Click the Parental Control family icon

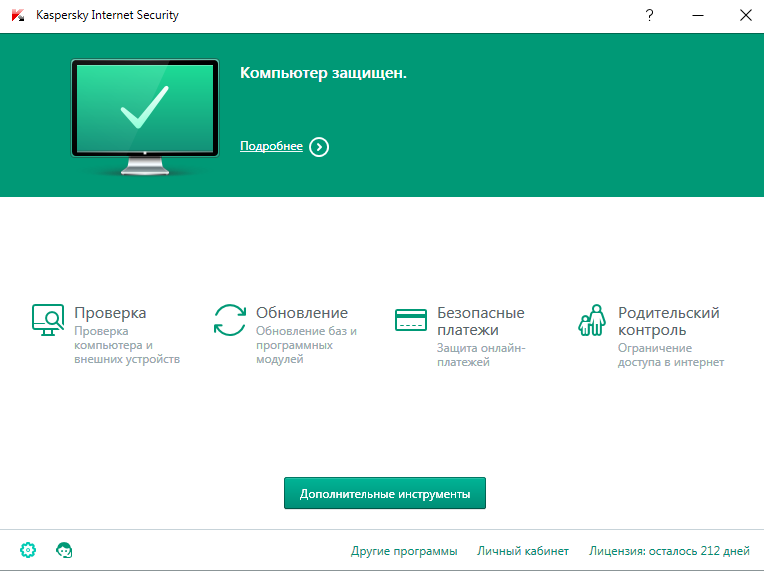592,320
